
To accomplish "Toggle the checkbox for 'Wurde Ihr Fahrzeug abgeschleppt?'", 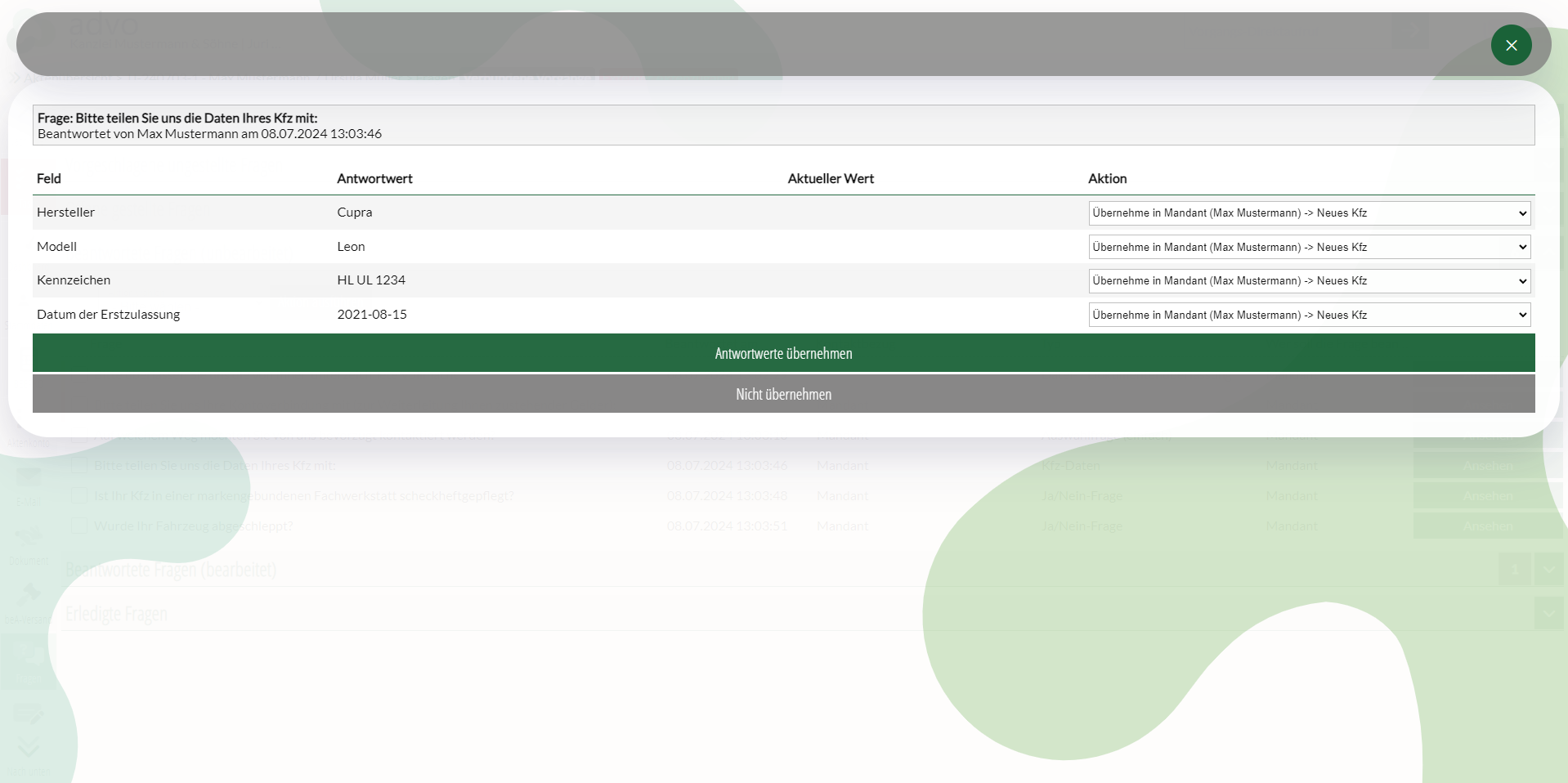I will pyautogui.click(x=79, y=526).
